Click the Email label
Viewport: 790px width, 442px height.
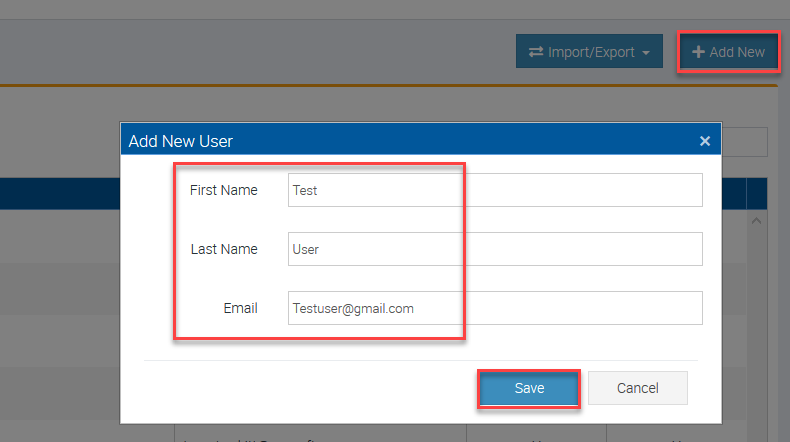240,308
